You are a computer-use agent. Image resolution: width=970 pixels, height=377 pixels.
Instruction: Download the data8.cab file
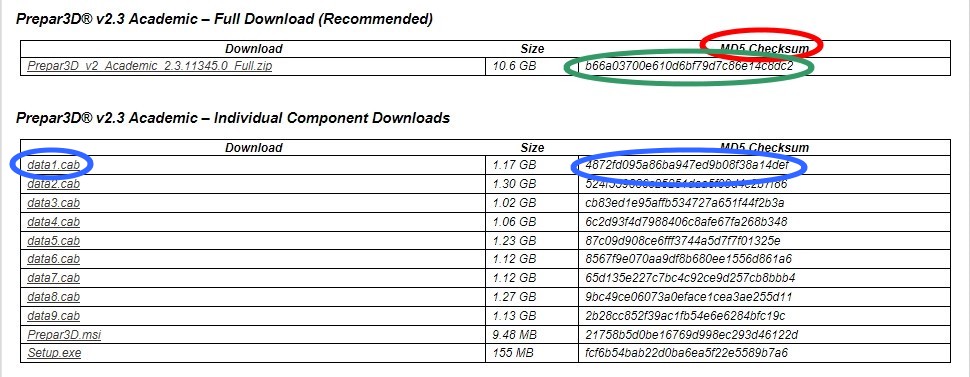[x=53, y=297]
